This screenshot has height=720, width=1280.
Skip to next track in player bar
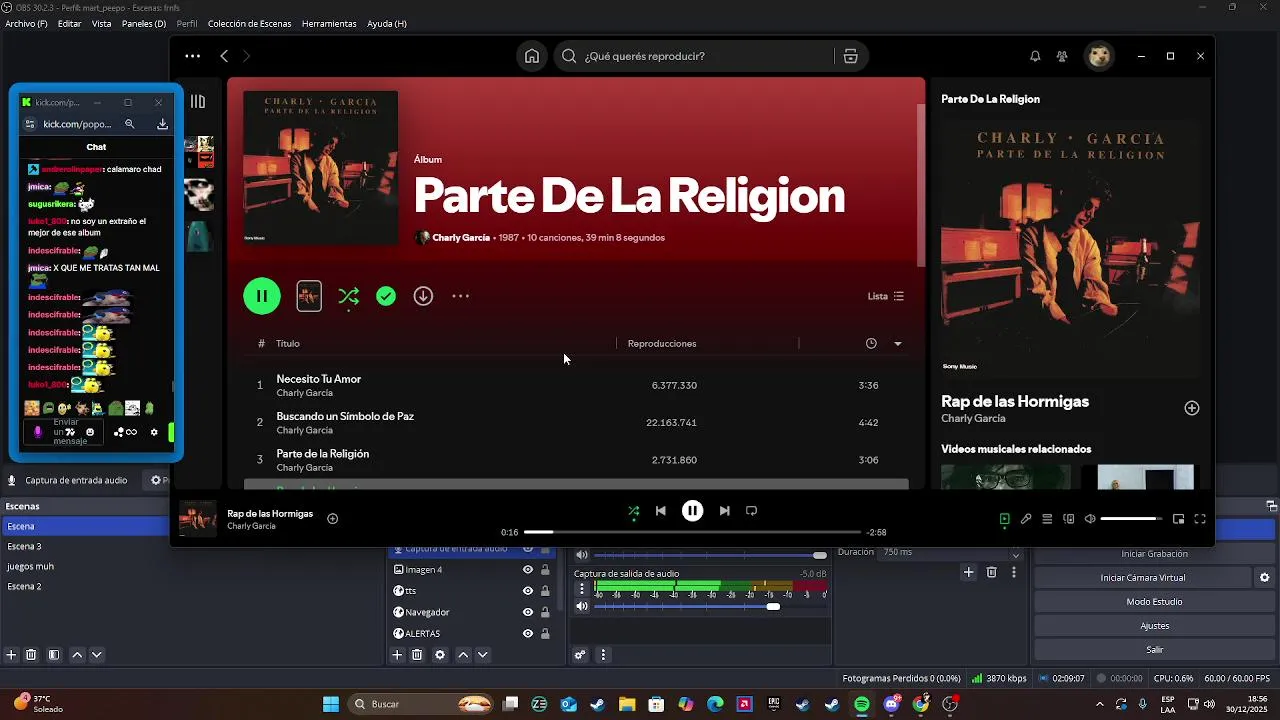coord(724,511)
